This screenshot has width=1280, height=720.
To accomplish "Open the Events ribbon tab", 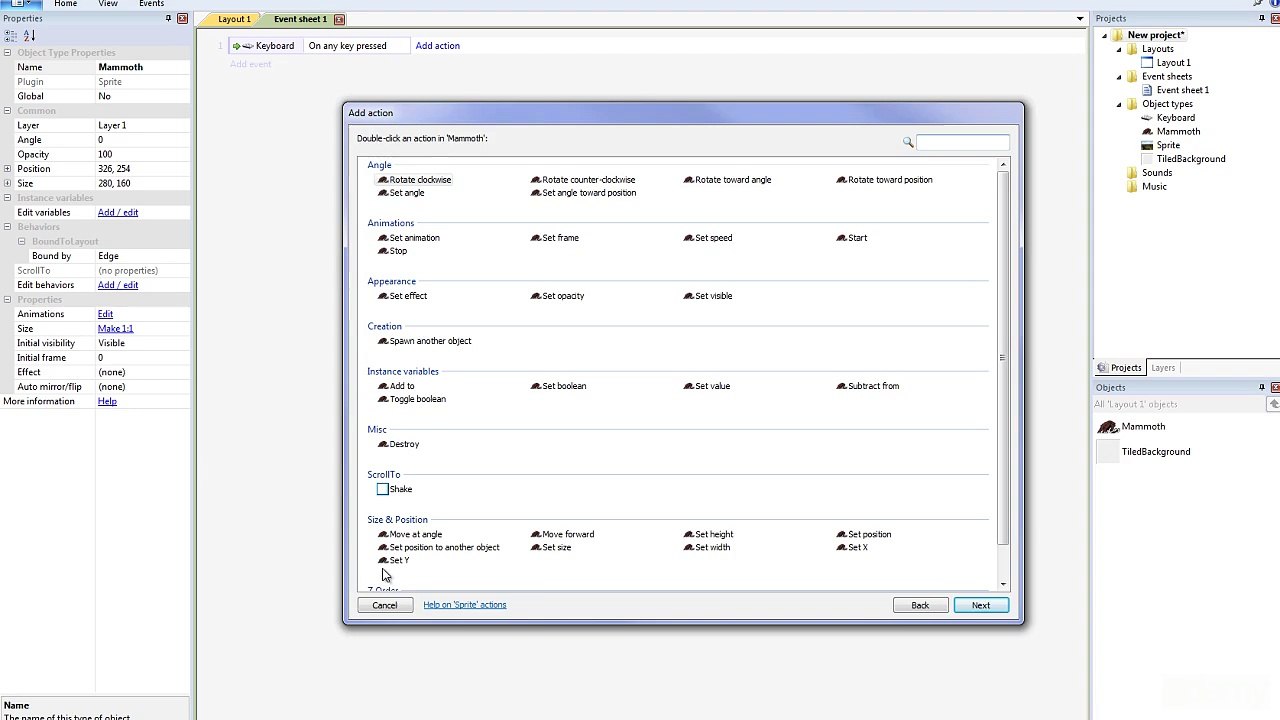I will [152, 4].
